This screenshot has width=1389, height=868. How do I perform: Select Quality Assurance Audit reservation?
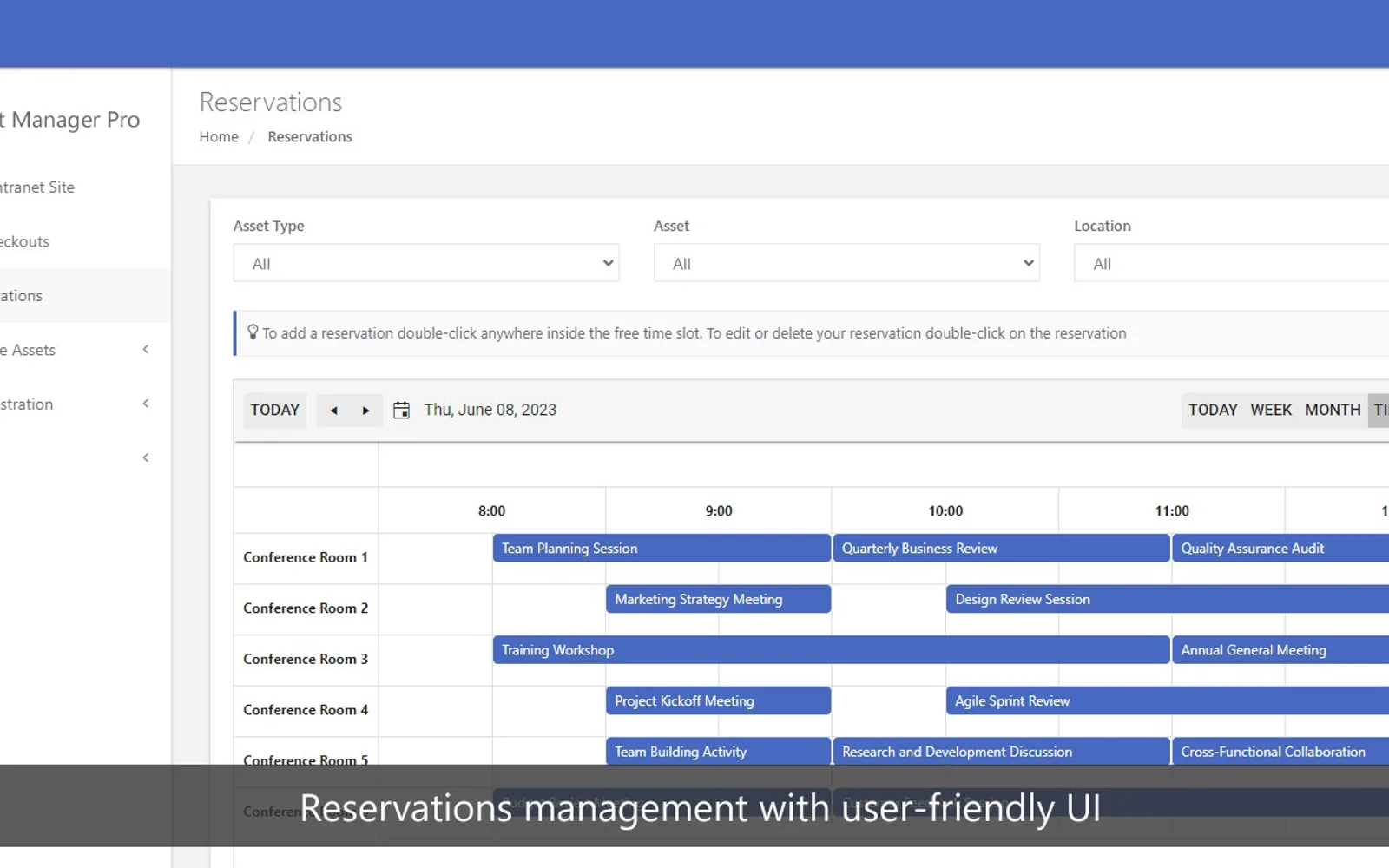coord(1280,549)
